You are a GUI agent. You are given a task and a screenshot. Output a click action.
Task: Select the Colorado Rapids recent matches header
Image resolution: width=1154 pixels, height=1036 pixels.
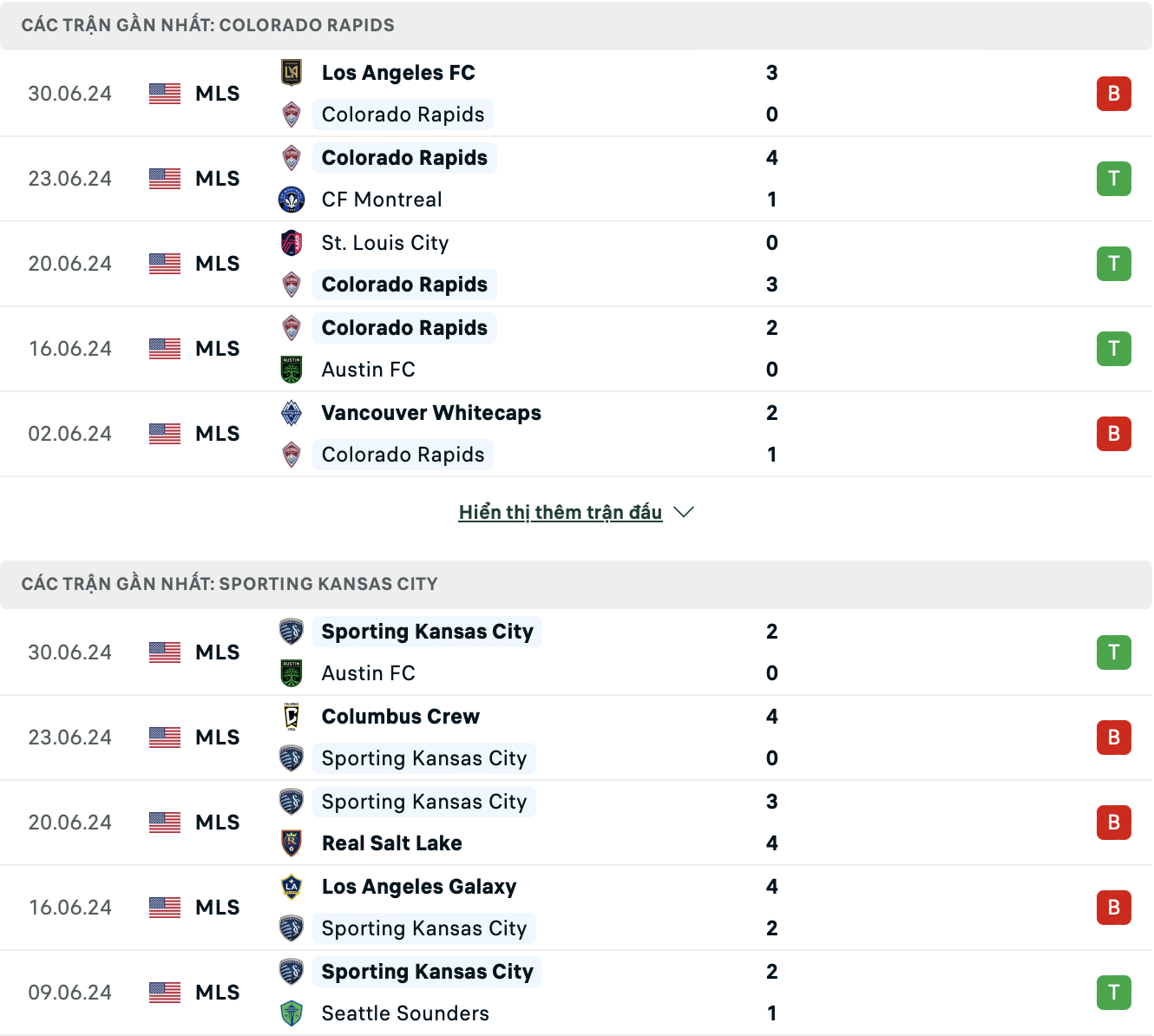click(x=207, y=25)
